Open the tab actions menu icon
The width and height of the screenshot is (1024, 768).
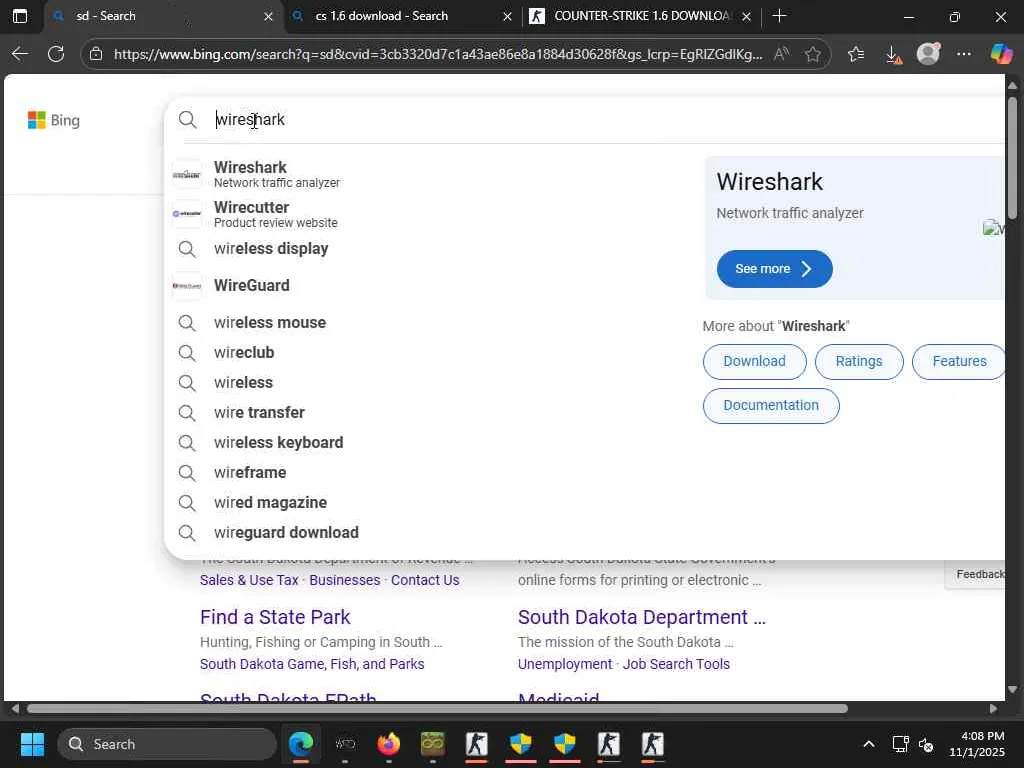[x=20, y=16]
